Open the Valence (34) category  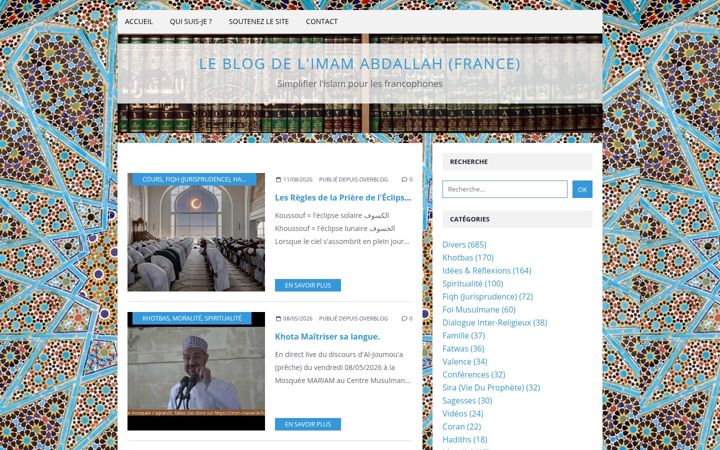pyautogui.click(x=465, y=361)
